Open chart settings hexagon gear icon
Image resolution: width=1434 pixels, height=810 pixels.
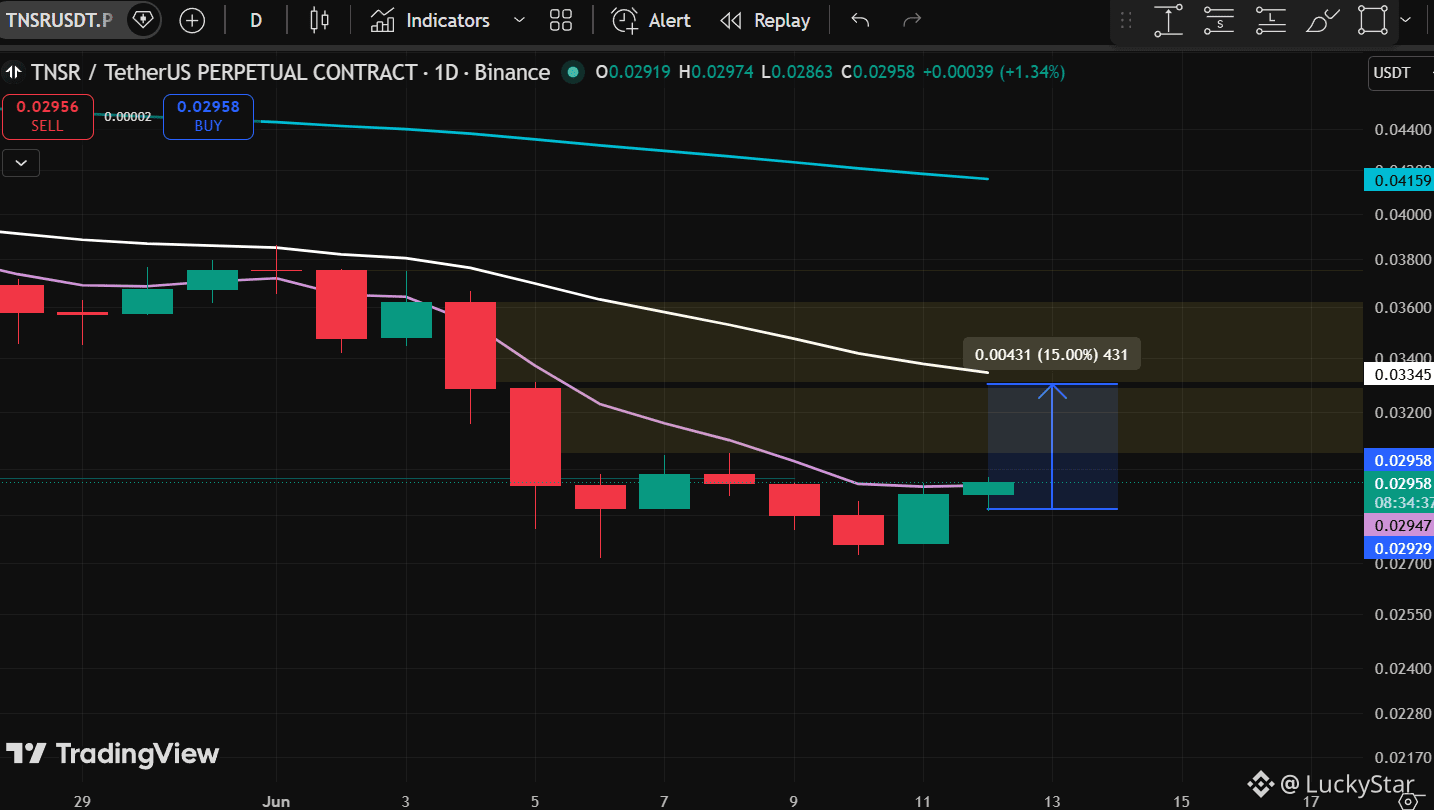tap(1408, 800)
